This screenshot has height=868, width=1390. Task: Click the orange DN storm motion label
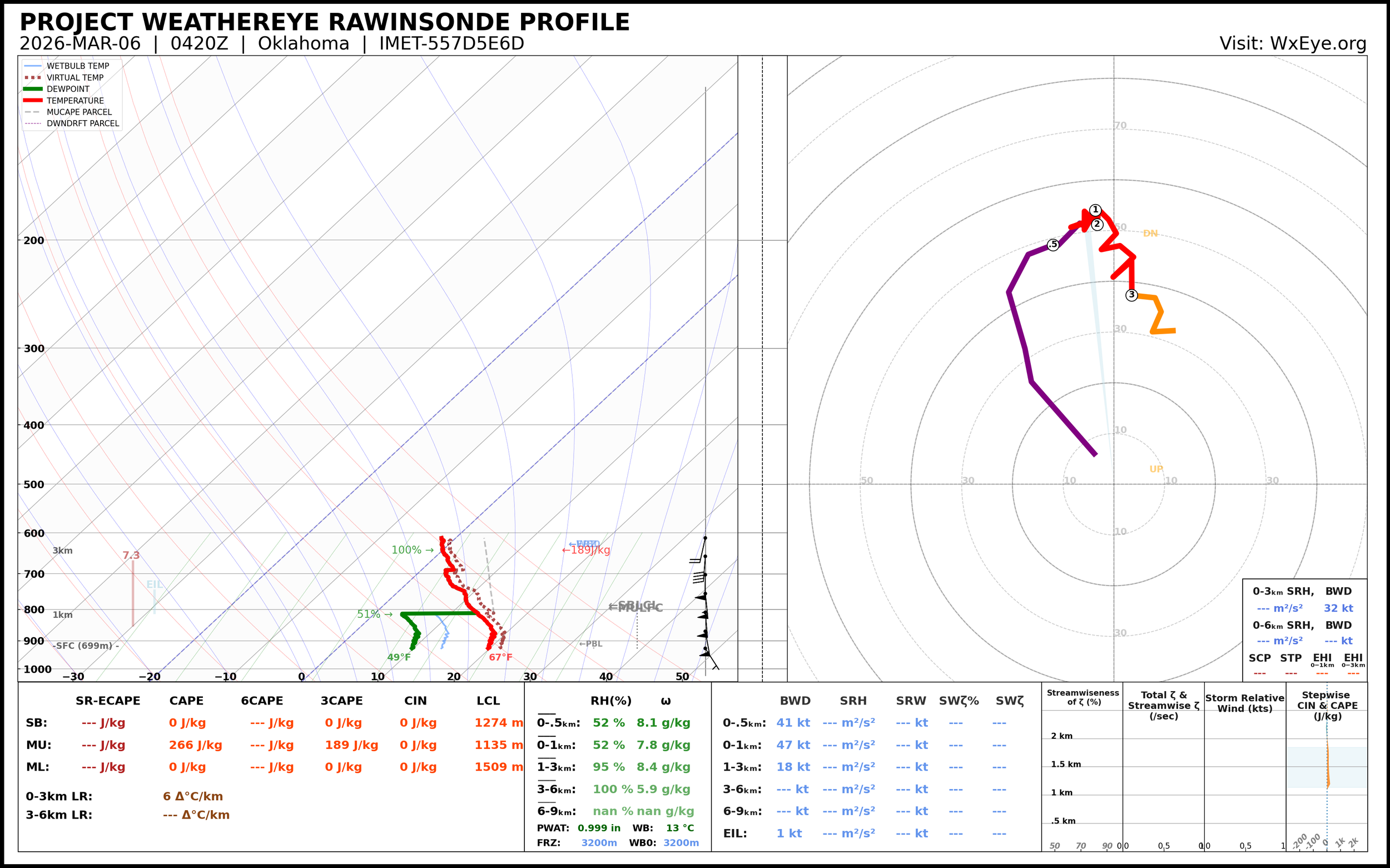tap(1150, 234)
